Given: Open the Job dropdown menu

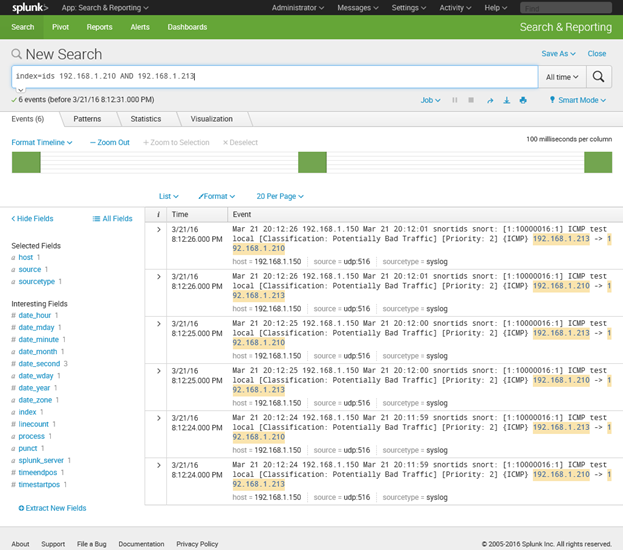Looking at the screenshot, I should tap(431, 100).
